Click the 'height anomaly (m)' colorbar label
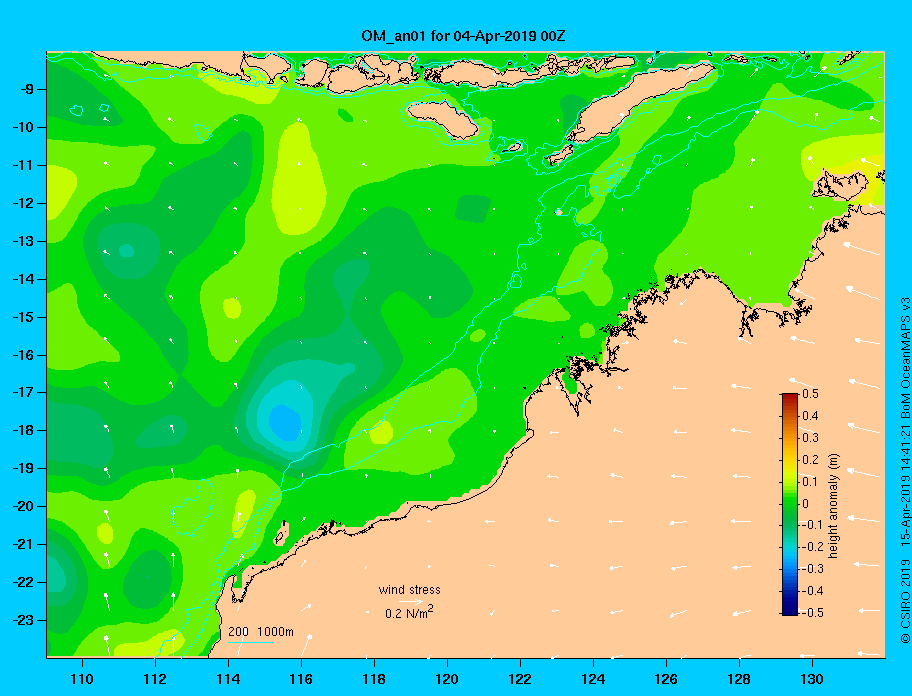The image size is (912, 696). (833, 505)
